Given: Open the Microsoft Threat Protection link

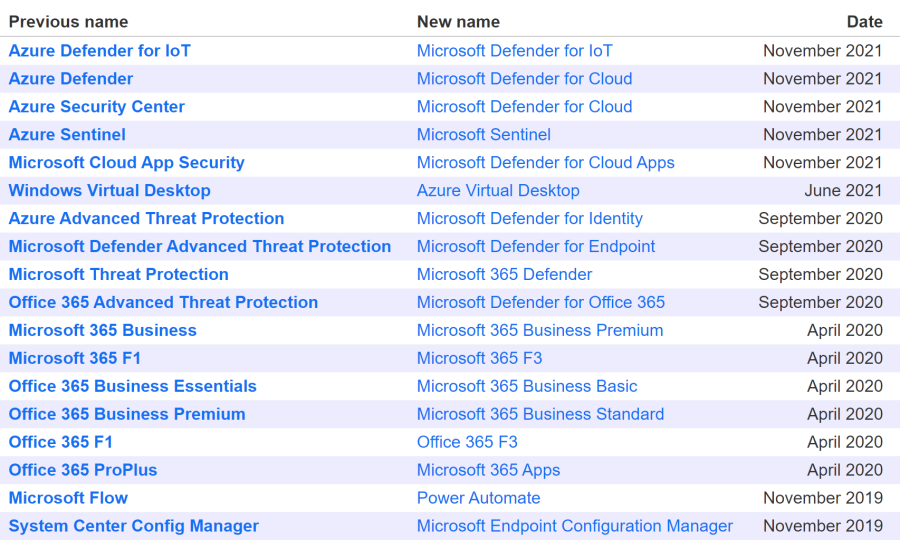Looking at the screenshot, I should pyautogui.click(x=119, y=274).
